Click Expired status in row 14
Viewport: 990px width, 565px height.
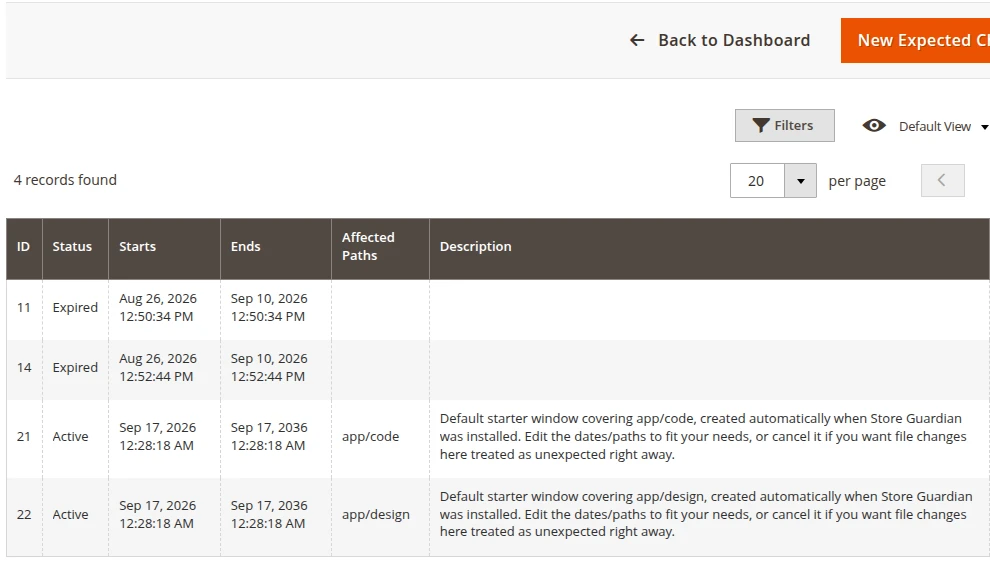(75, 367)
